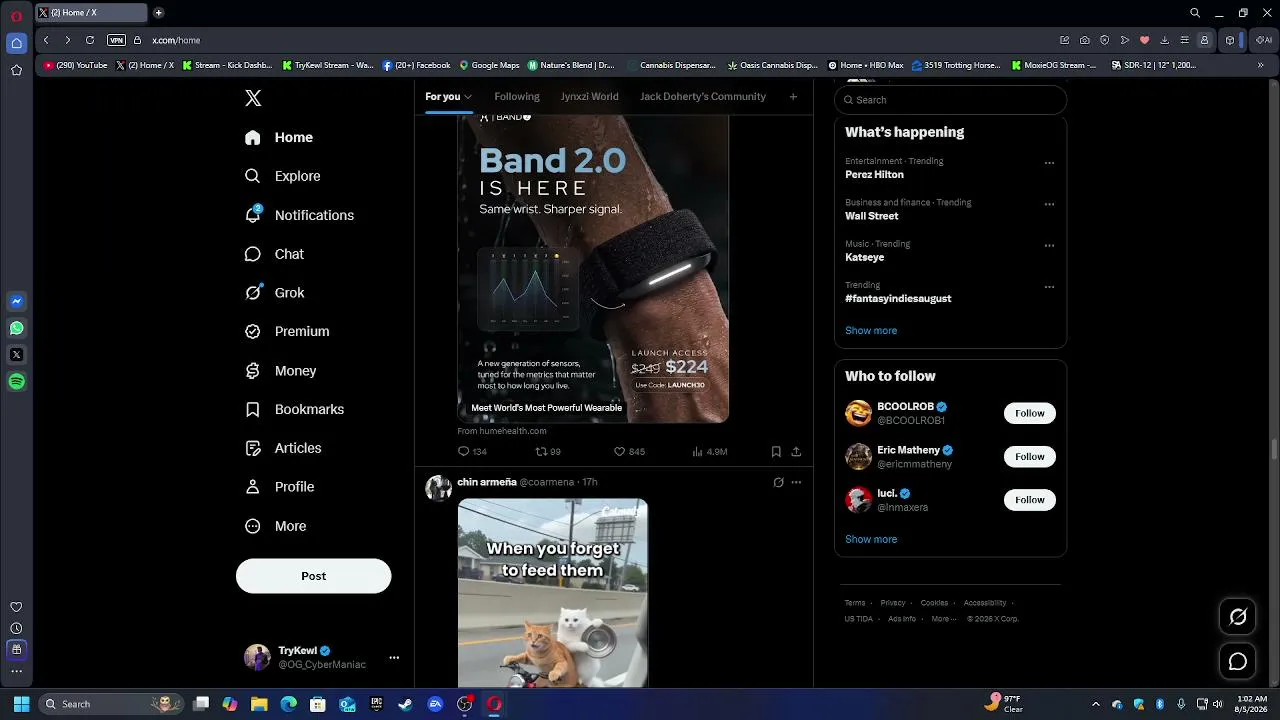The width and height of the screenshot is (1280, 720).
Task: Click the Post button
Action: point(313,576)
